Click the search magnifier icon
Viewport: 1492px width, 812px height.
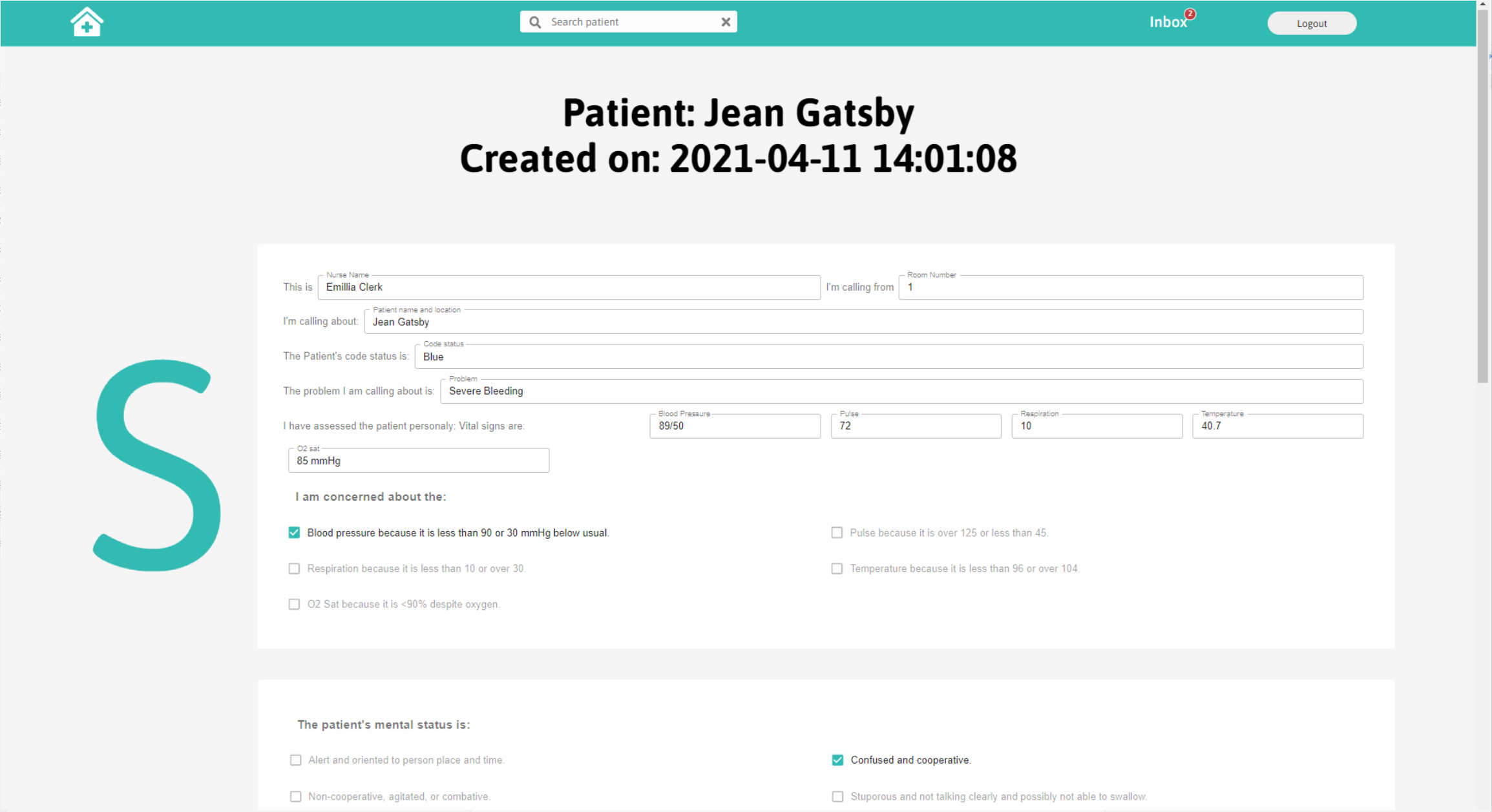[x=535, y=22]
